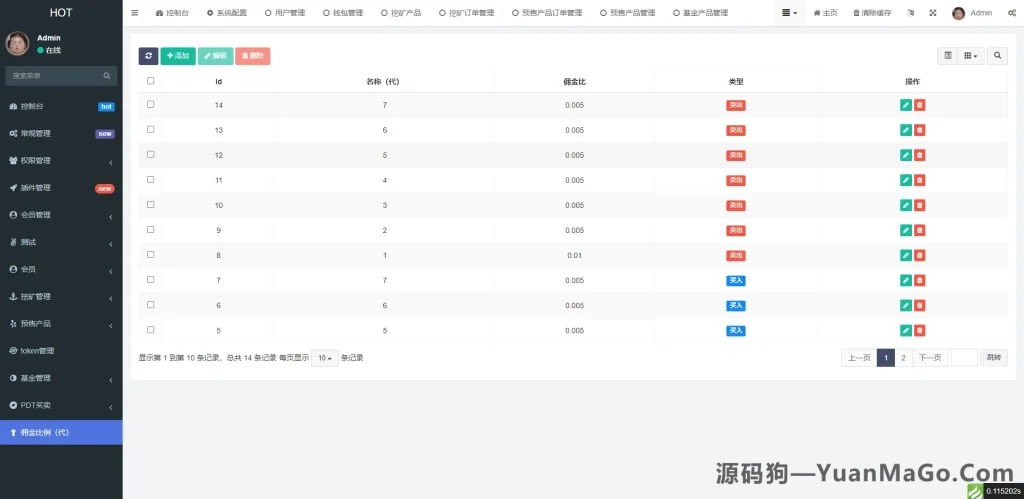The height and width of the screenshot is (499, 1024).
Task: Click the 下一页 next page button
Action: point(930,358)
